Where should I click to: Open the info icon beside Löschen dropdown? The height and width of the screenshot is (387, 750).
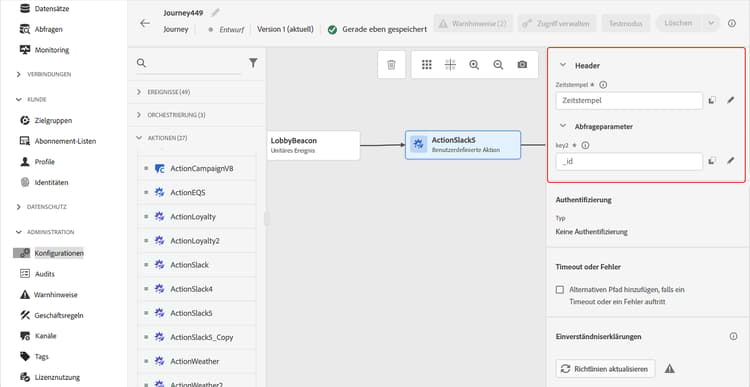732,23
